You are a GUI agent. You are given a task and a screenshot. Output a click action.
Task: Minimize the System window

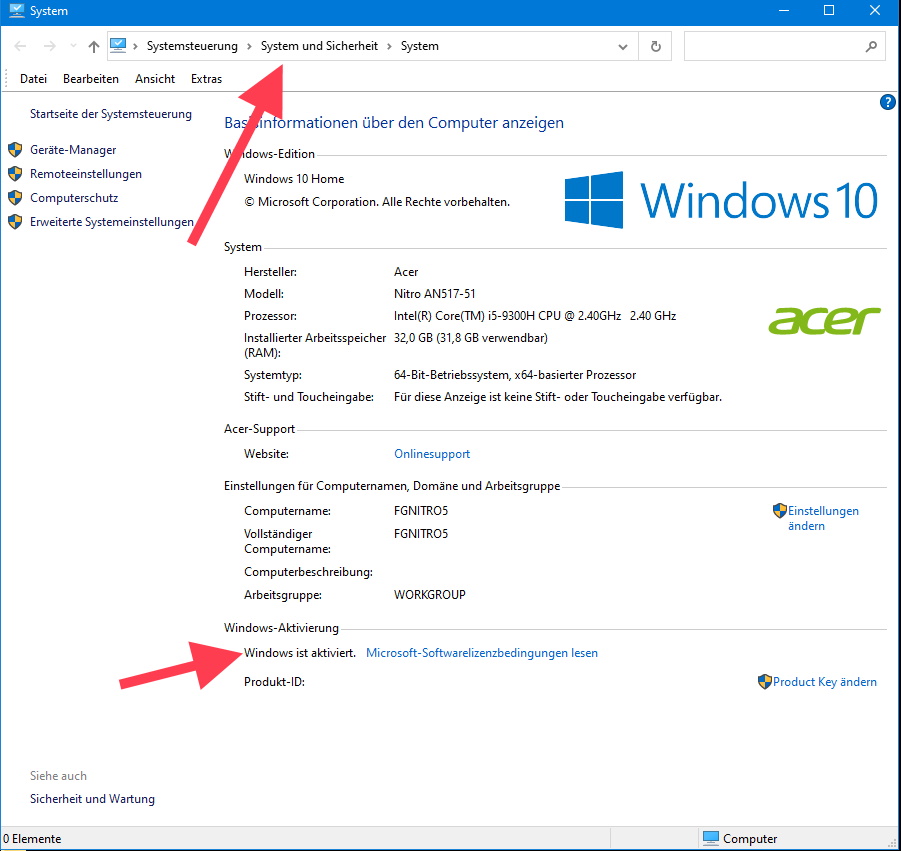(785, 10)
